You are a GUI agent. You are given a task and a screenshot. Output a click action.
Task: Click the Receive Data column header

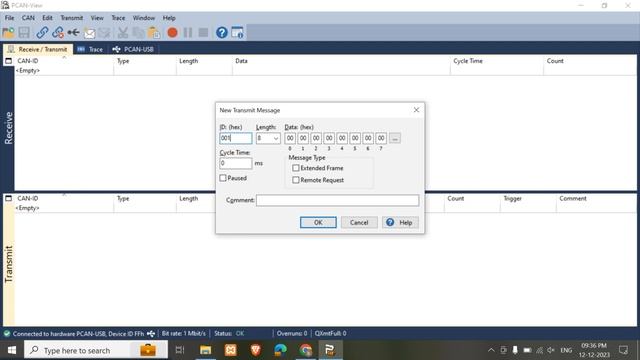[x=241, y=61]
